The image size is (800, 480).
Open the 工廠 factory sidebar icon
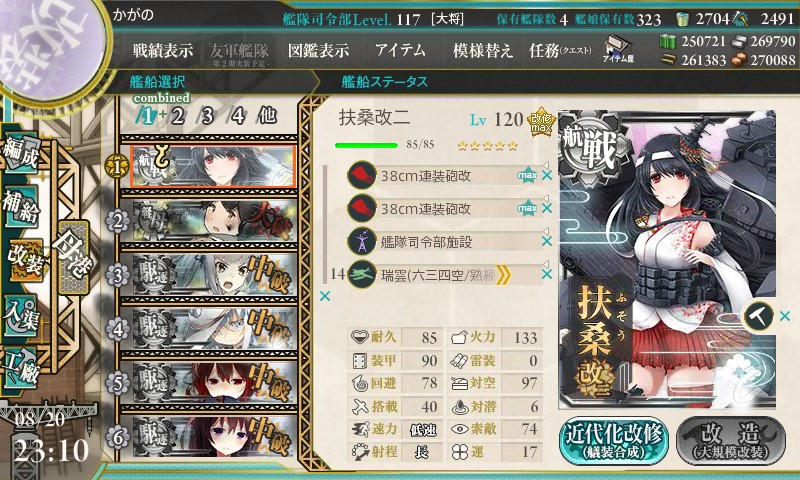pos(21,368)
